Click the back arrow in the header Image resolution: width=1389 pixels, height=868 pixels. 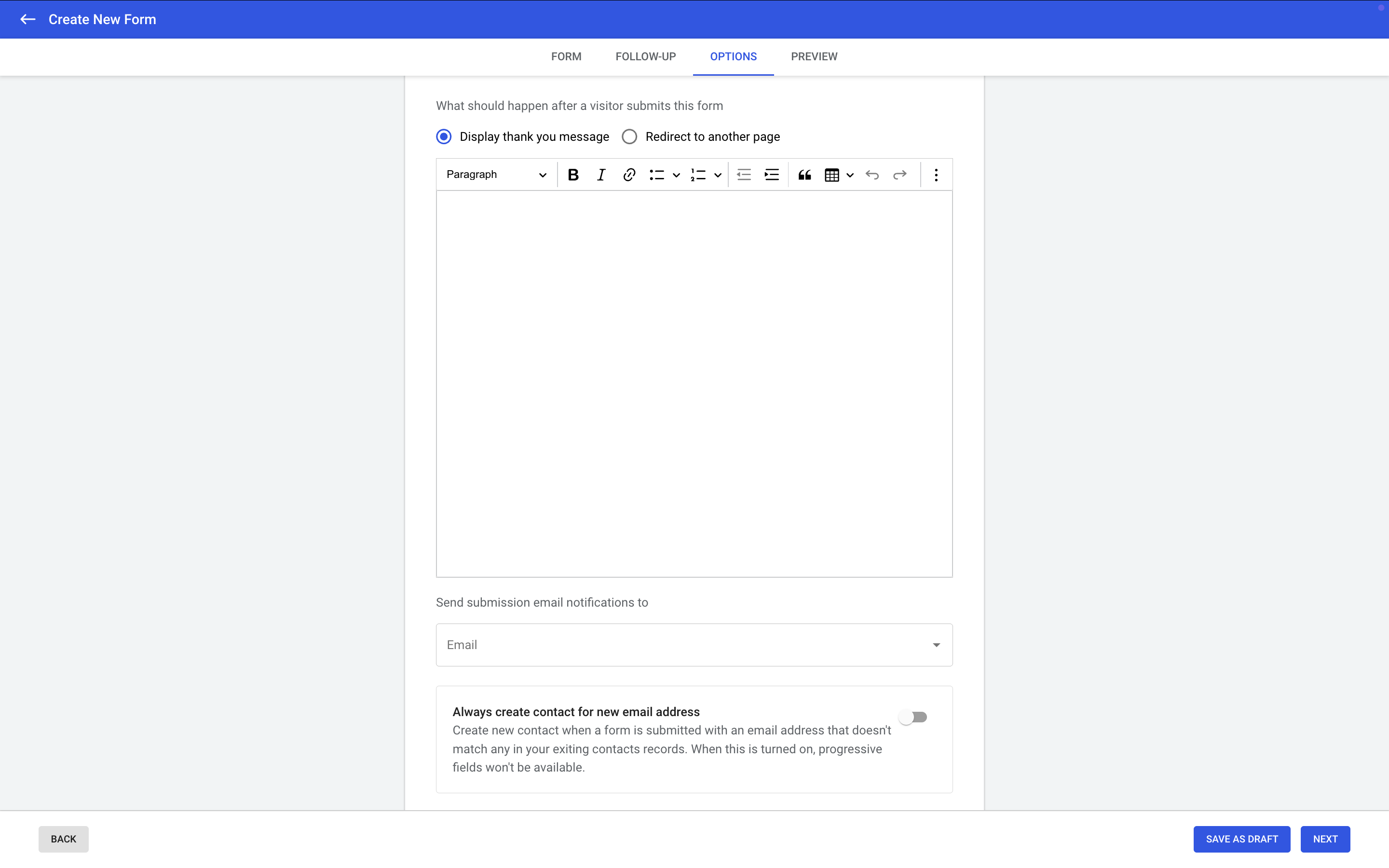pos(27,19)
